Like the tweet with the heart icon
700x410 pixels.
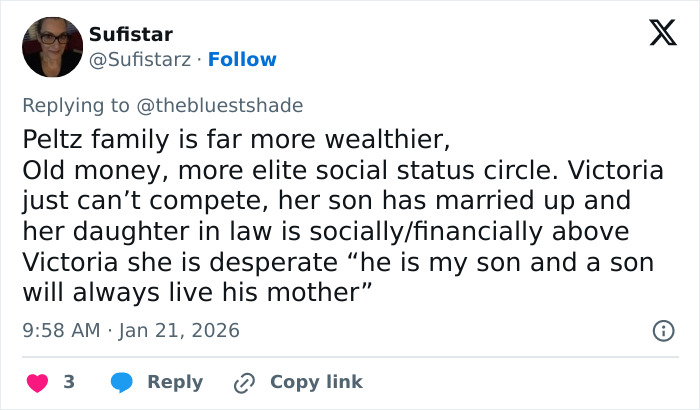pos(37,382)
